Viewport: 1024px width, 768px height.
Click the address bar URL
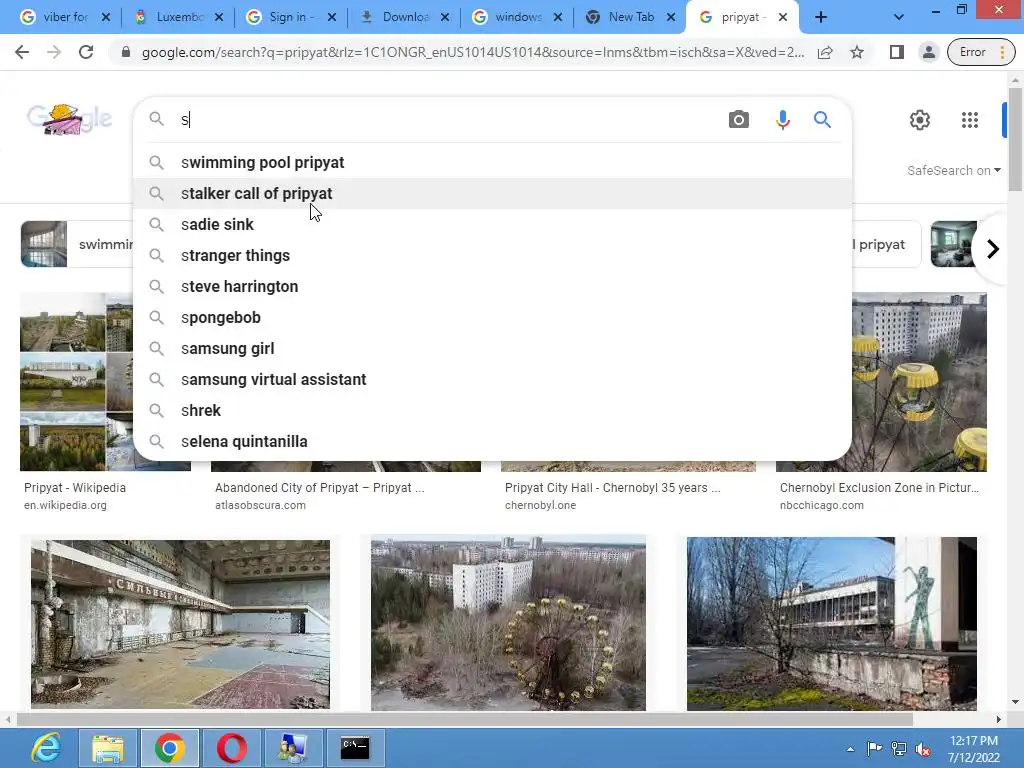click(473, 52)
